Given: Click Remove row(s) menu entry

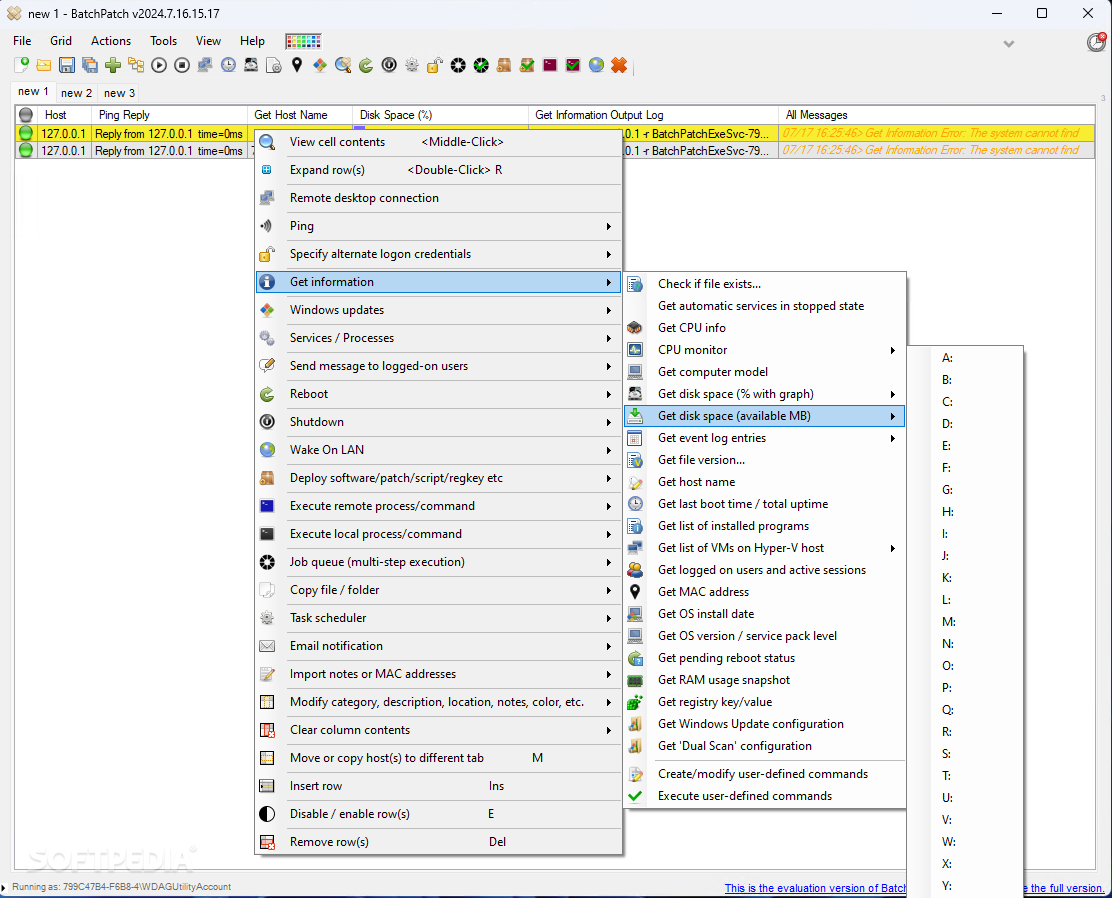Looking at the screenshot, I should (438, 842).
